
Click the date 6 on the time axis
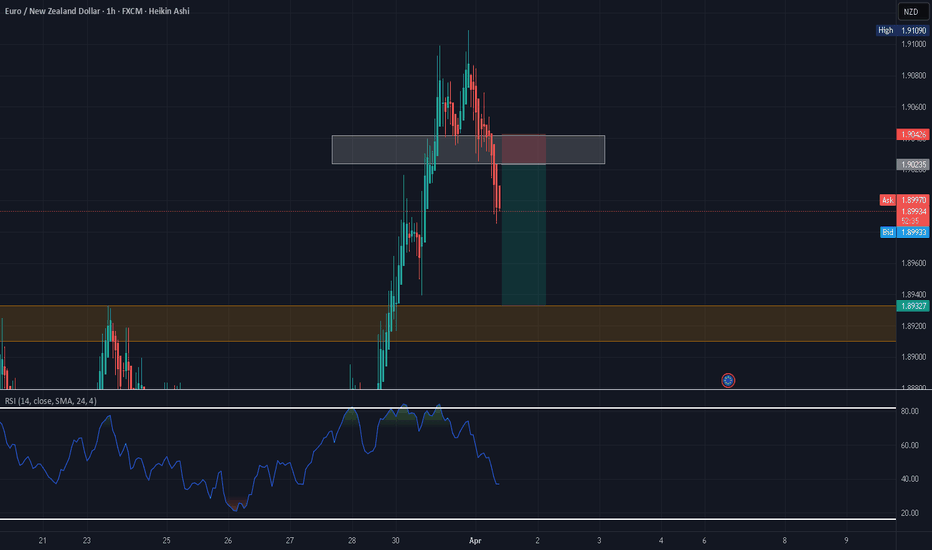click(704, 540)
